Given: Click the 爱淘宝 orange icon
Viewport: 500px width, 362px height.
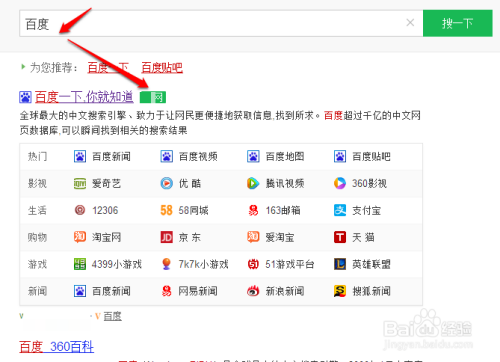Looking at the screenshot, I should coord(253,237).
